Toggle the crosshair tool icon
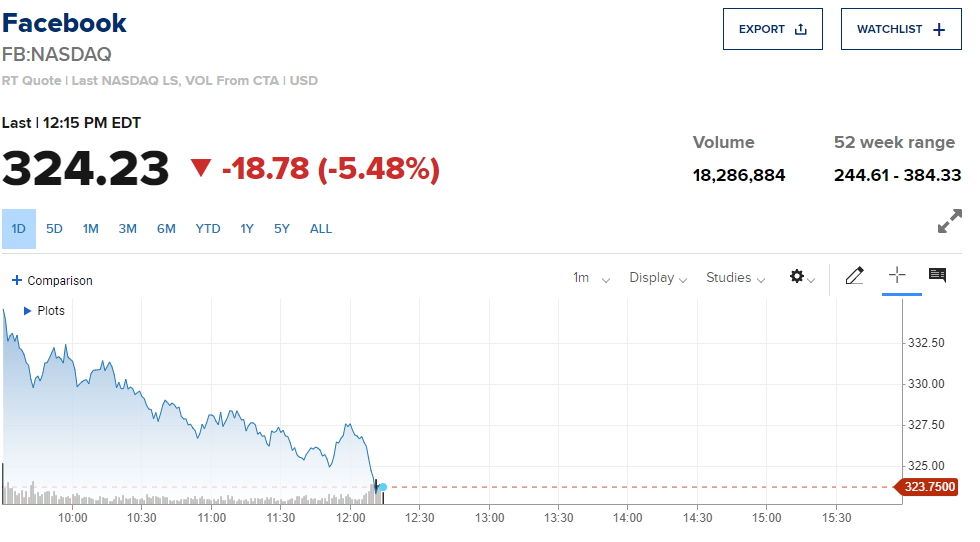 [896, 276]
